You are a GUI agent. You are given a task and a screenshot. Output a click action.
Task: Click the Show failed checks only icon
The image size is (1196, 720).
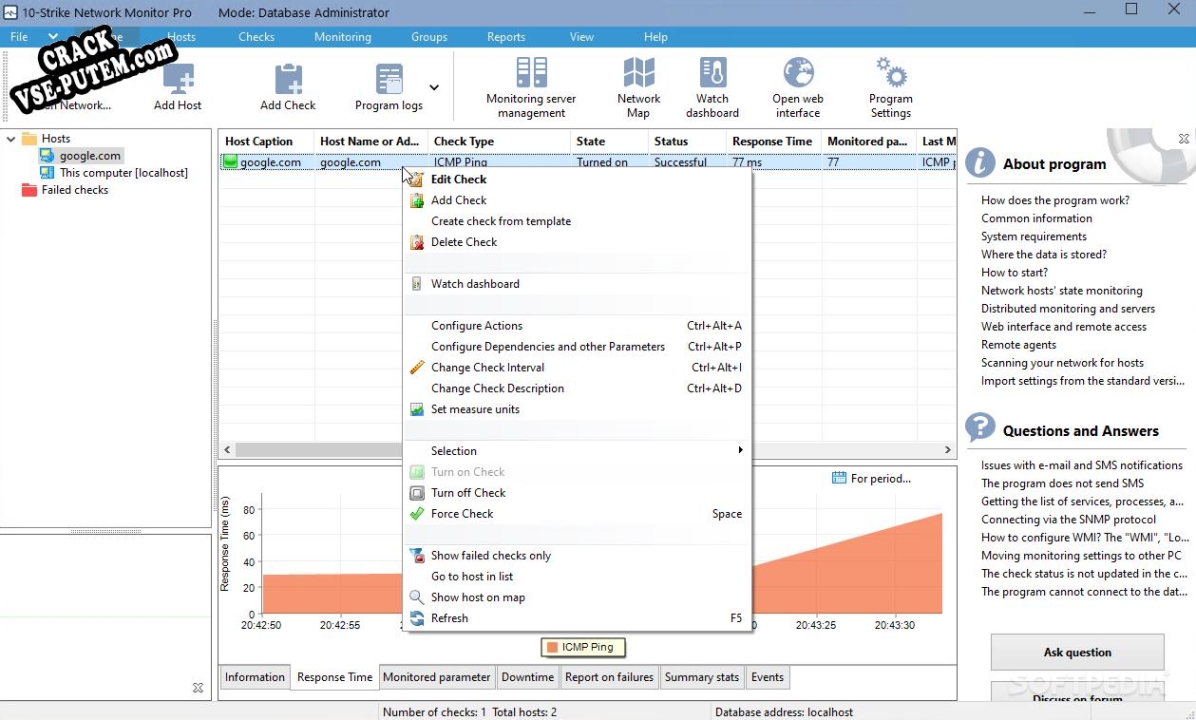tap(416, 556)
